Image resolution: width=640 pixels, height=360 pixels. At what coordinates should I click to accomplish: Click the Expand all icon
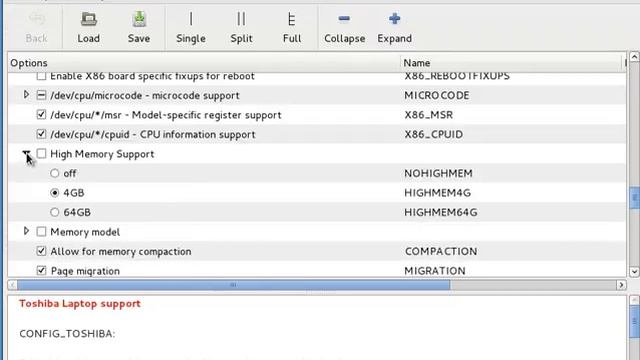[x=394, y=19]
